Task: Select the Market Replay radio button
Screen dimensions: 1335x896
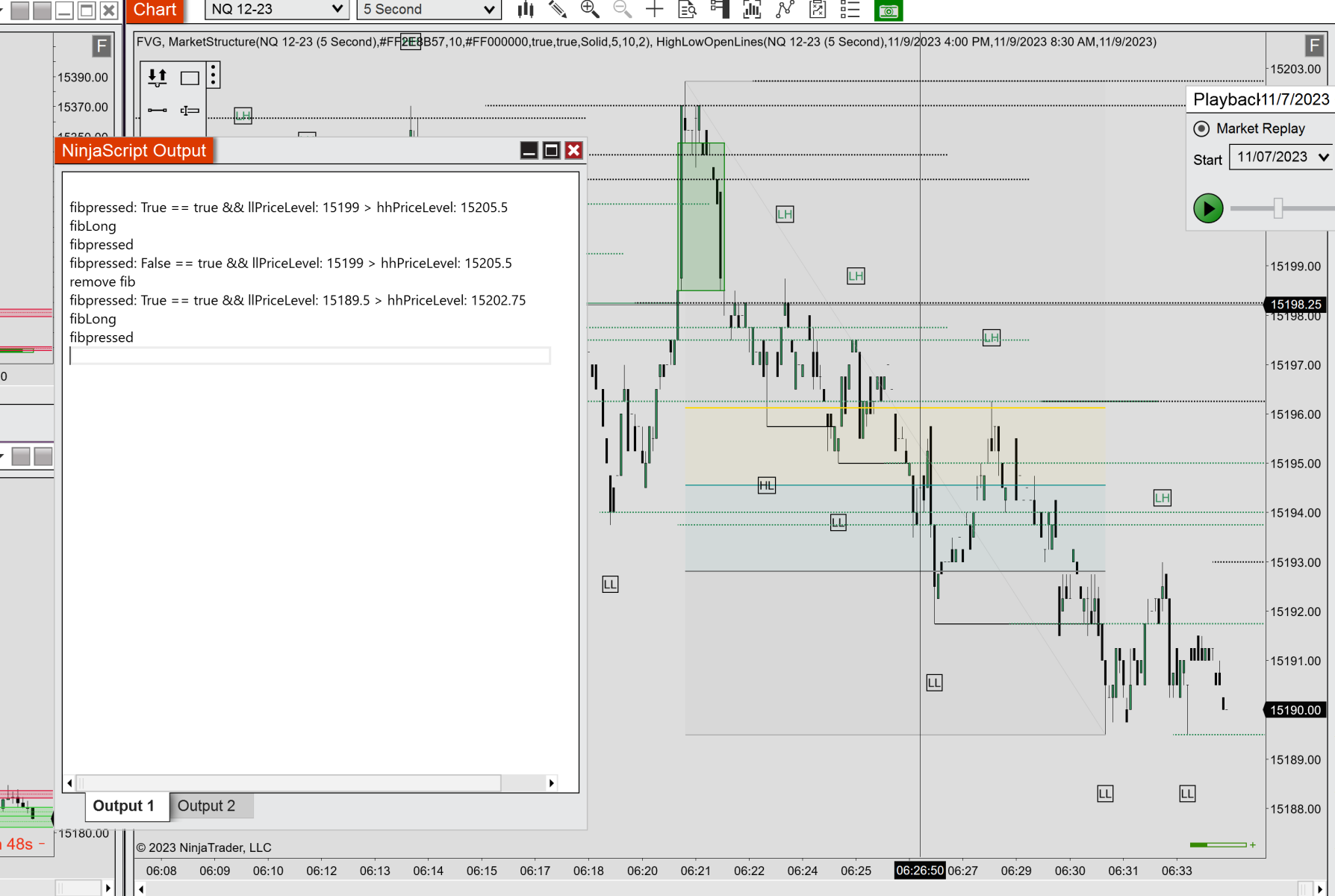Action: point(1201,128)
